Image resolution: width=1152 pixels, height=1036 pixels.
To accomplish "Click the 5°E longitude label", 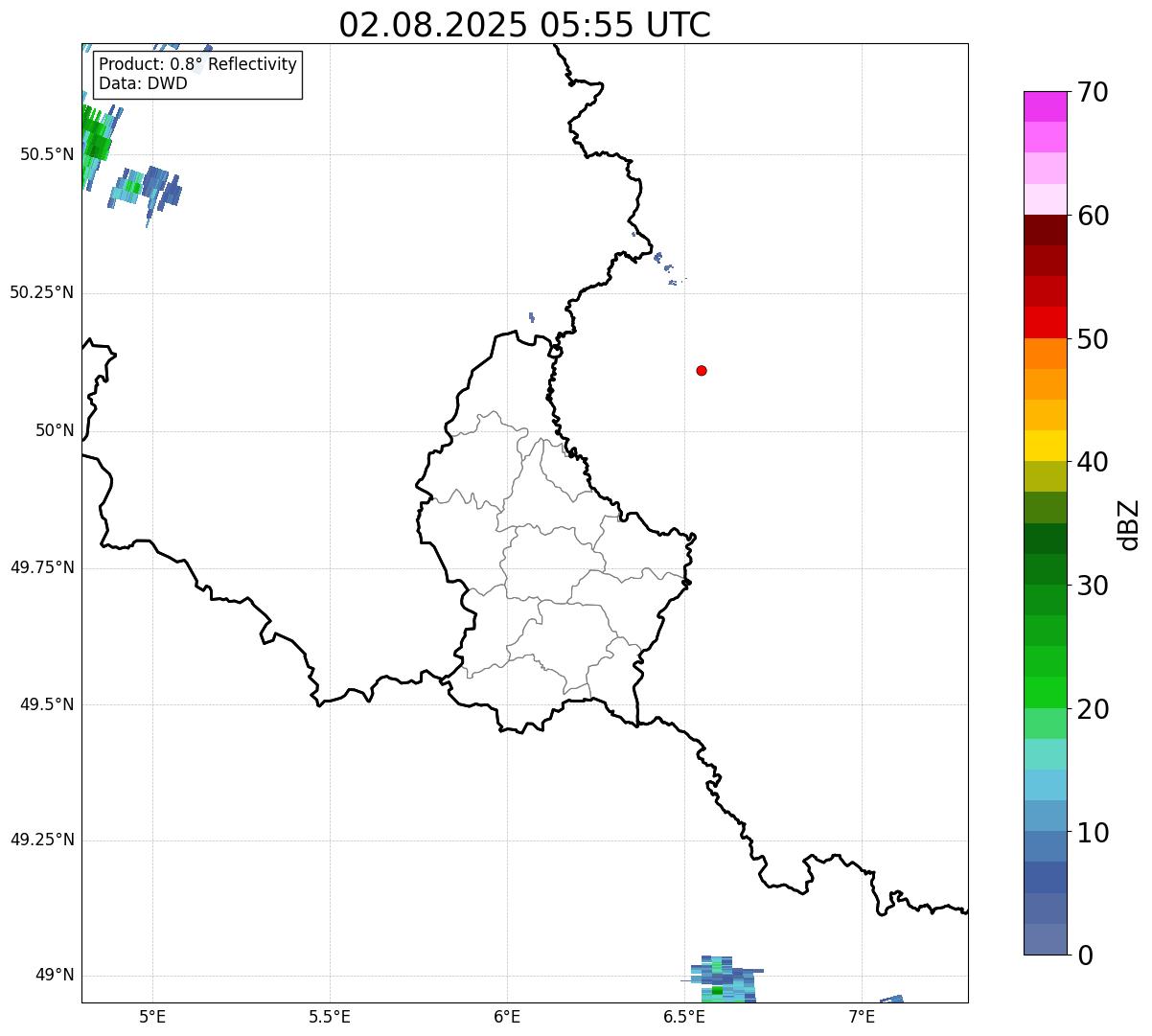I will click(x=152, y=1016).
